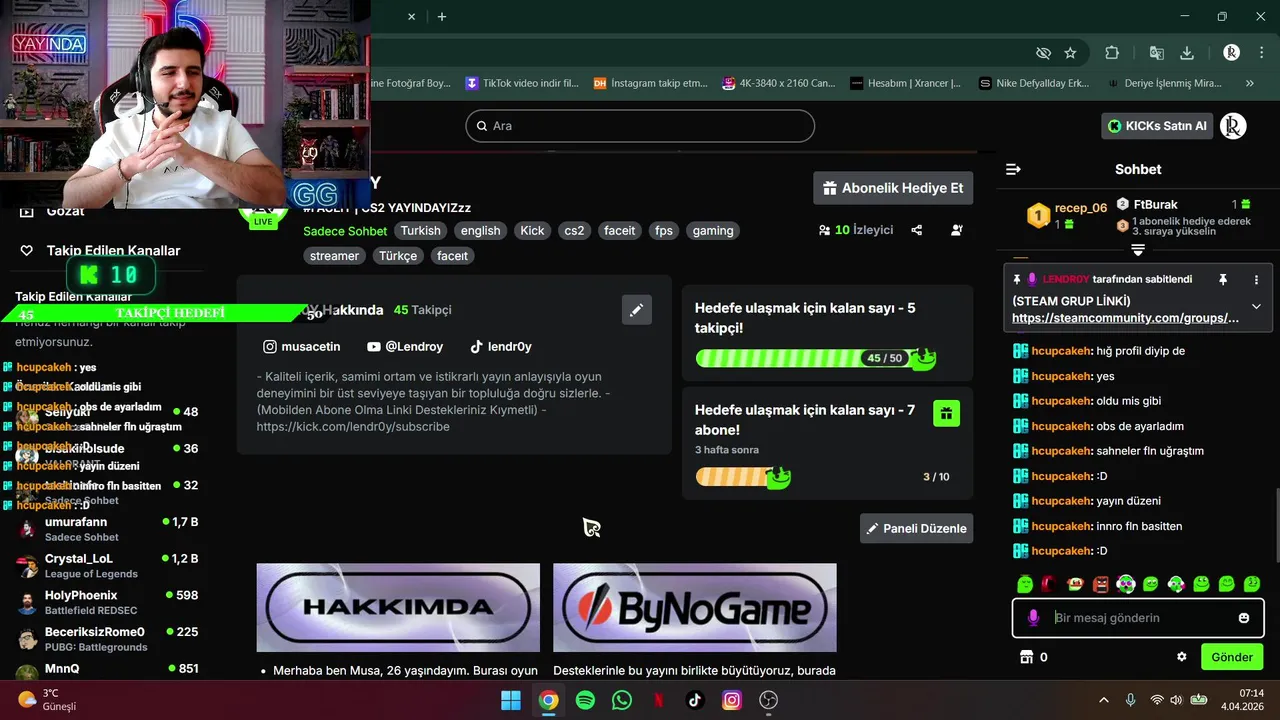Open the Instagram musacetin link
This screenshot has height=720, width=1280.
coord(301,347)
